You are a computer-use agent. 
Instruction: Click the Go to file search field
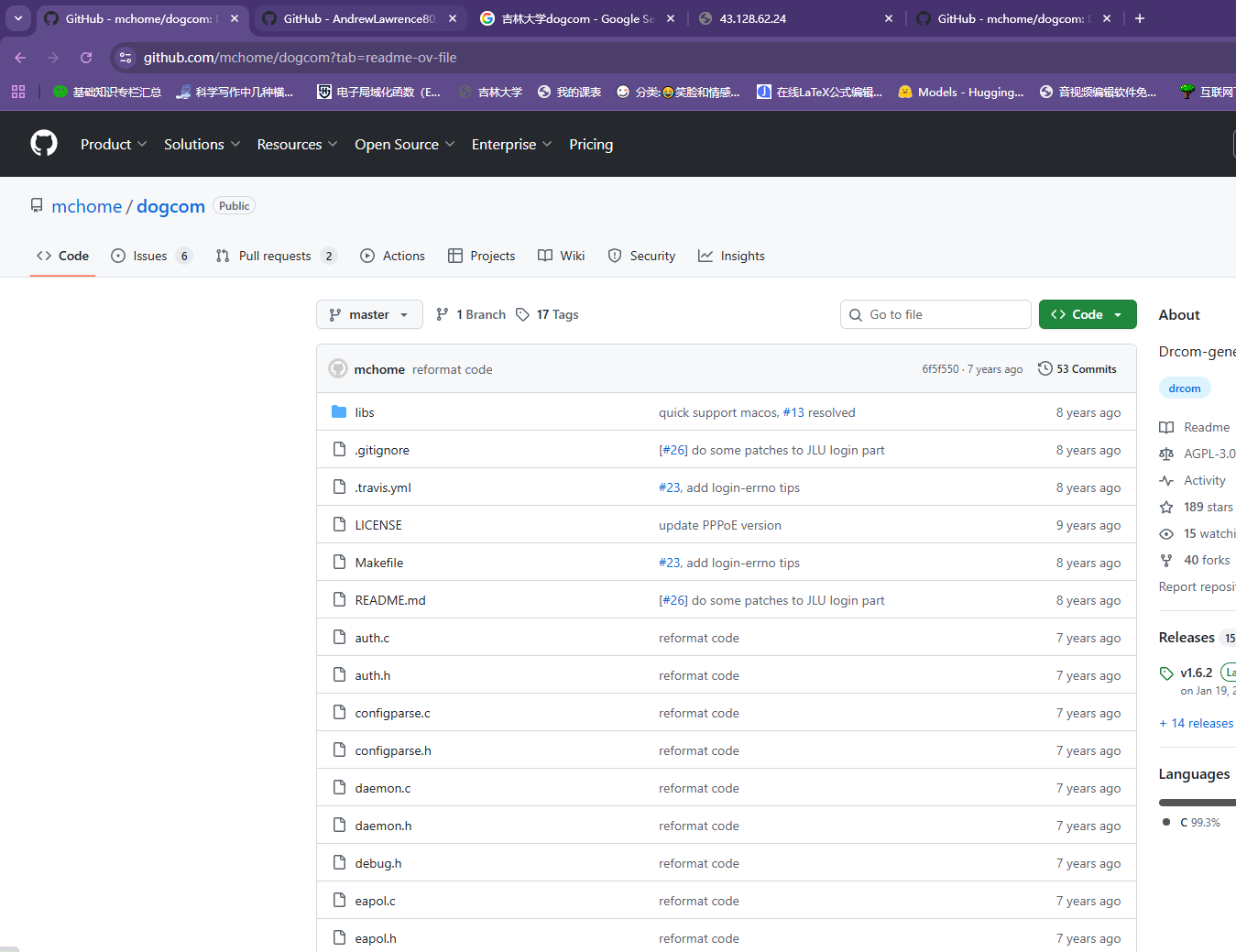pos(944,314)
